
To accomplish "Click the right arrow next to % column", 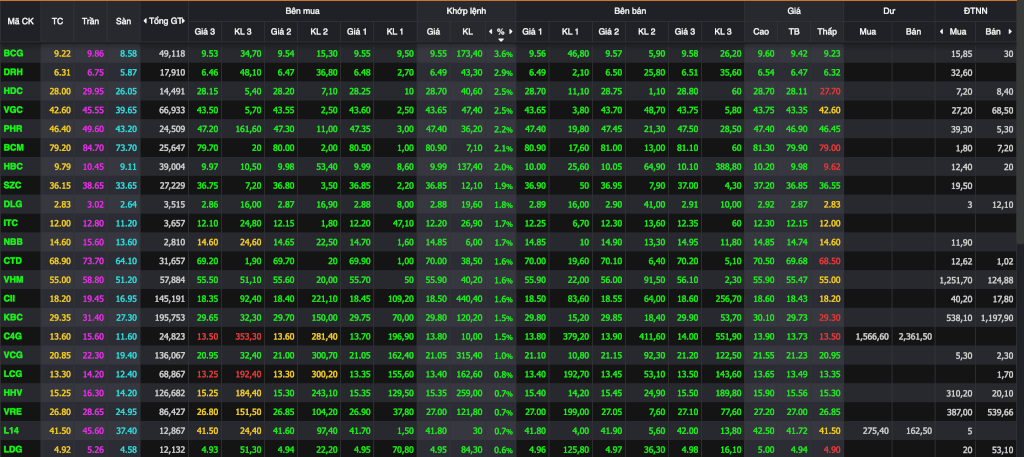I will pyautogui.click(x=511, y=31).
